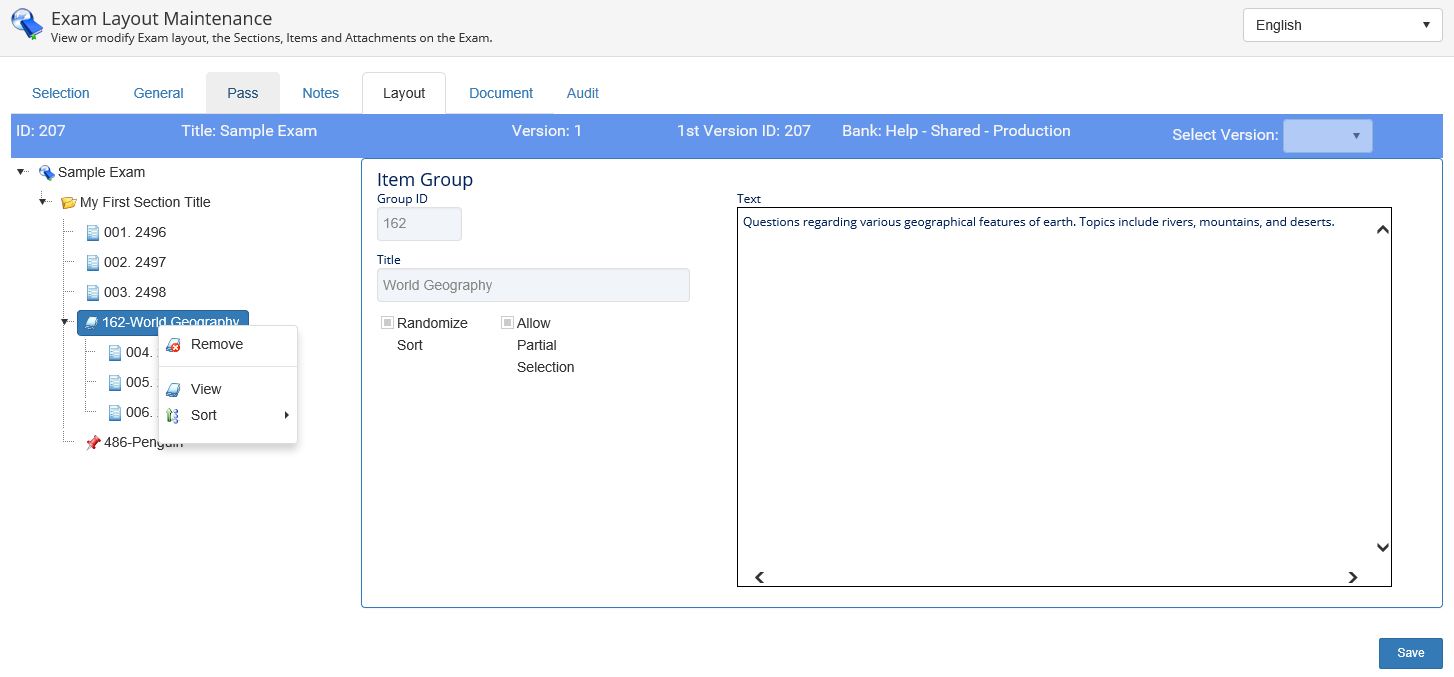Screen dimensions: 1454x677
Task: Click the Sample Exam root node icon
Action: [46, 173]
